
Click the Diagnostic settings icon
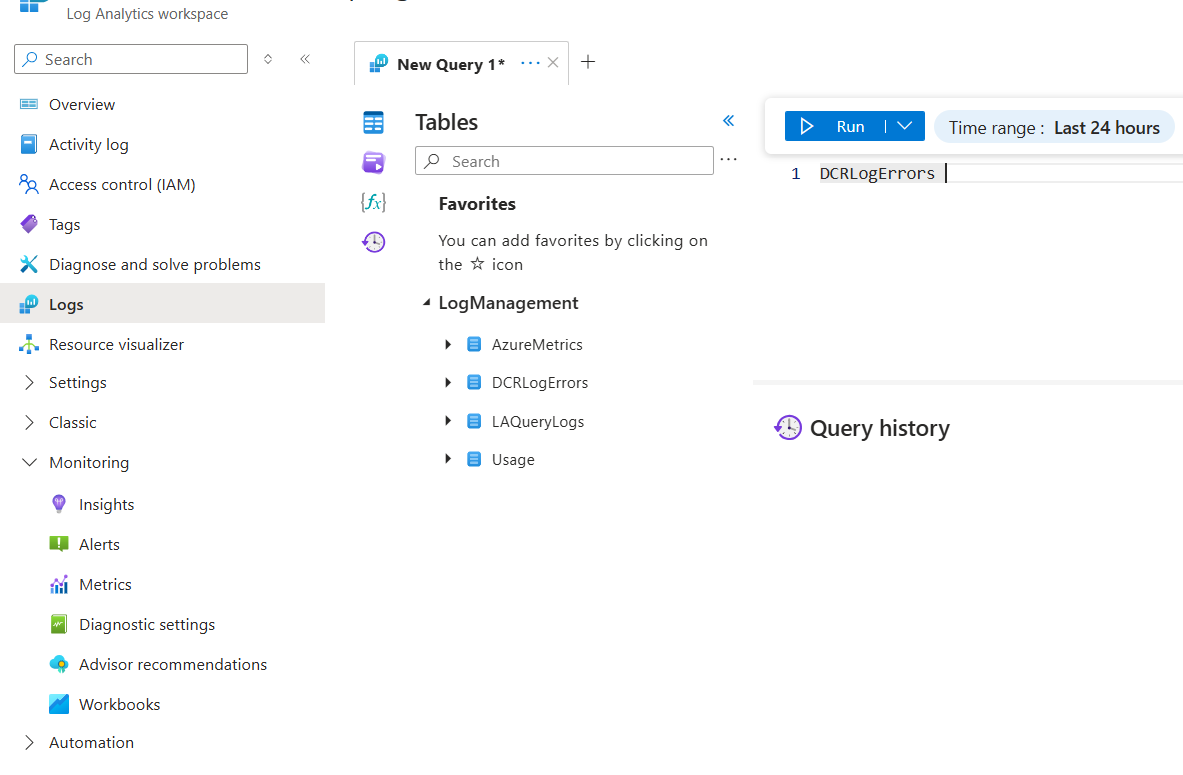[59, 624]
